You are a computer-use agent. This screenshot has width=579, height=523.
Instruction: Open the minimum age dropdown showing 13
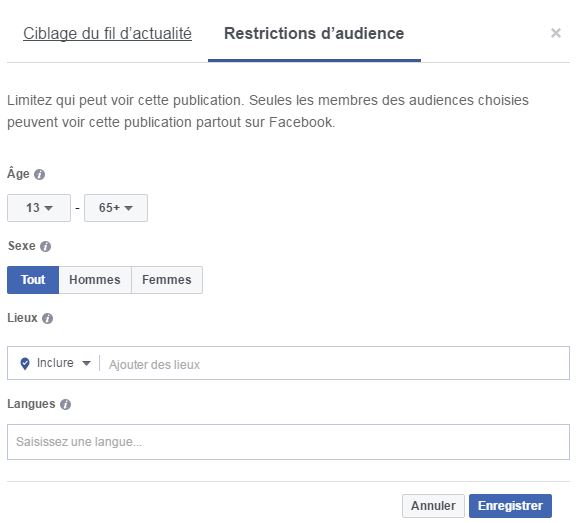tap(39, 208)
